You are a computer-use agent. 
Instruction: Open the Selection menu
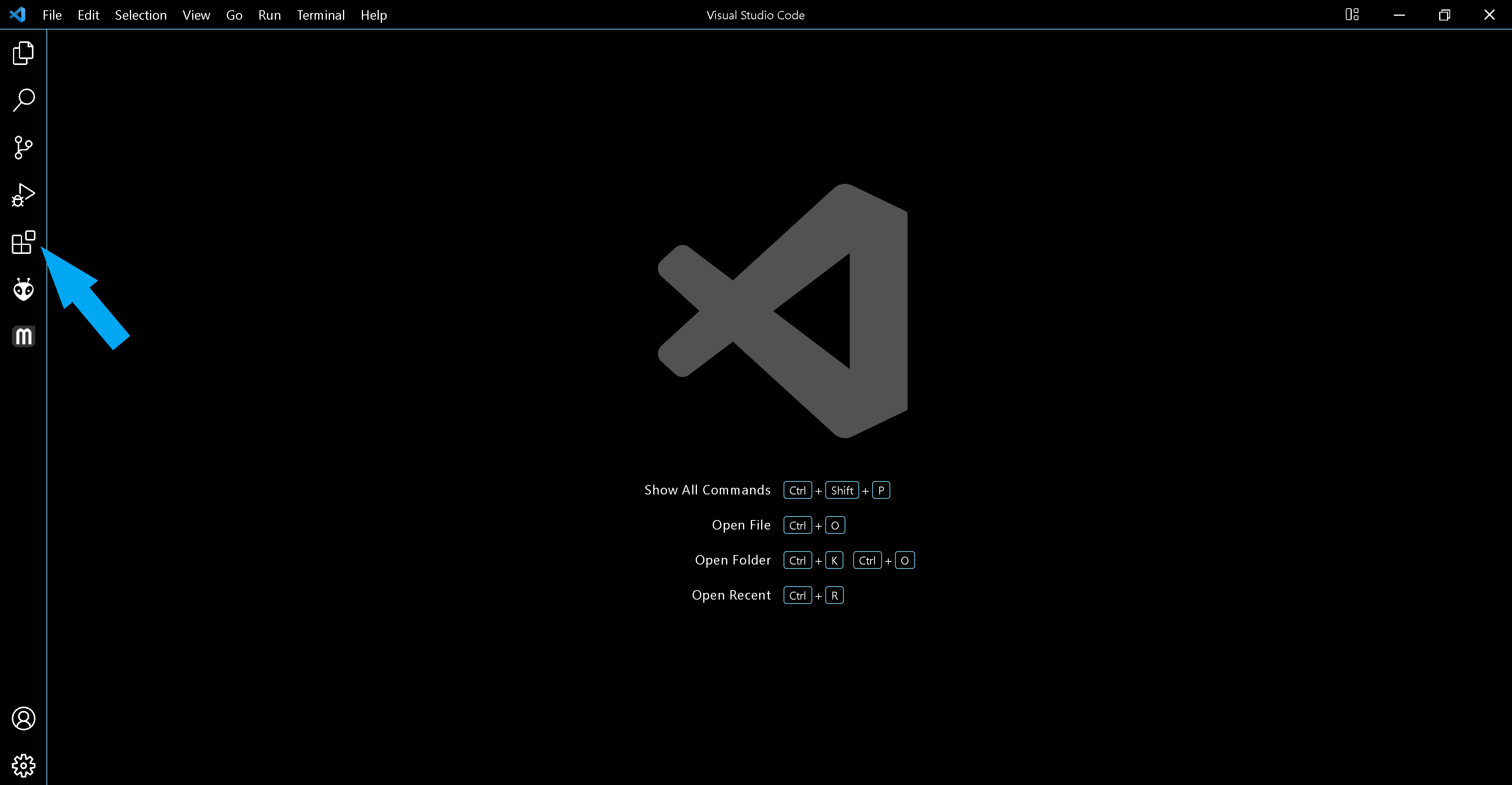click(140, 15)
